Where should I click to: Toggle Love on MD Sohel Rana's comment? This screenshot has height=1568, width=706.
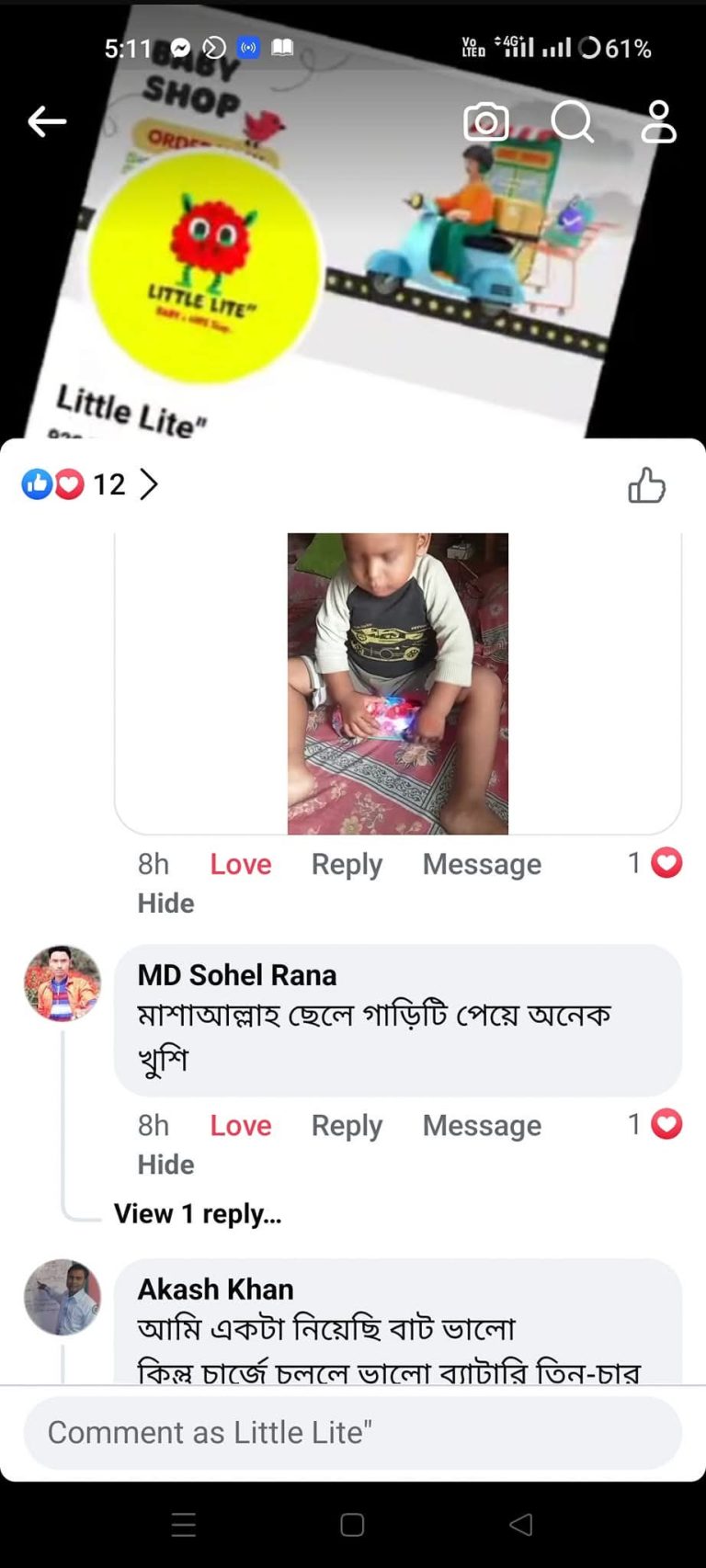click(241, 1125)
